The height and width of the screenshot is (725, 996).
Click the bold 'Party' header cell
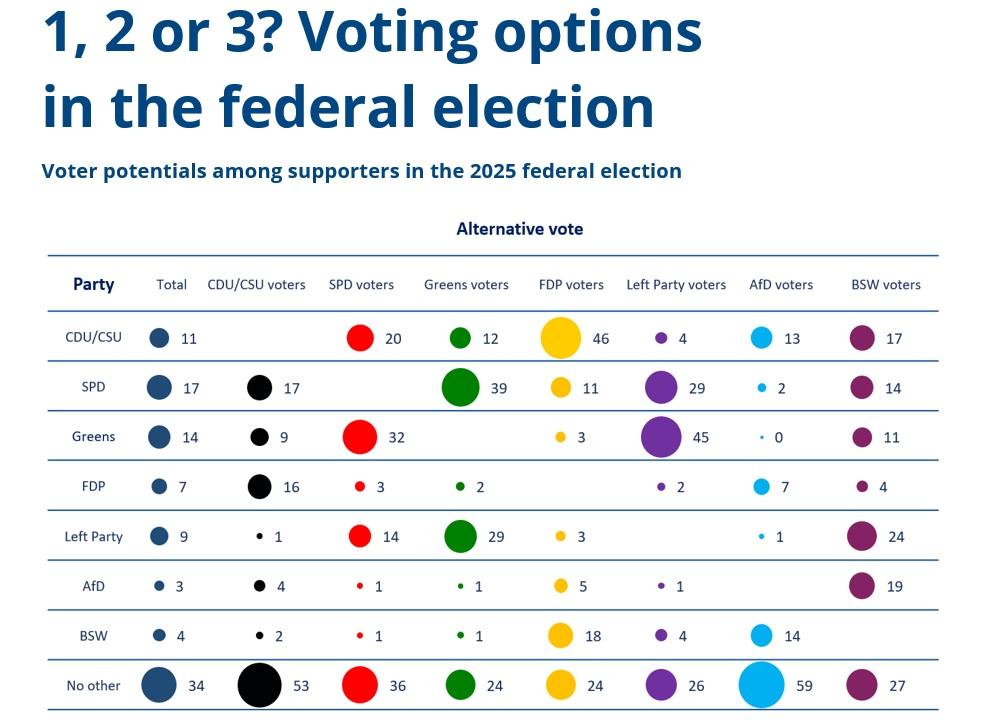tap(94, 284)
